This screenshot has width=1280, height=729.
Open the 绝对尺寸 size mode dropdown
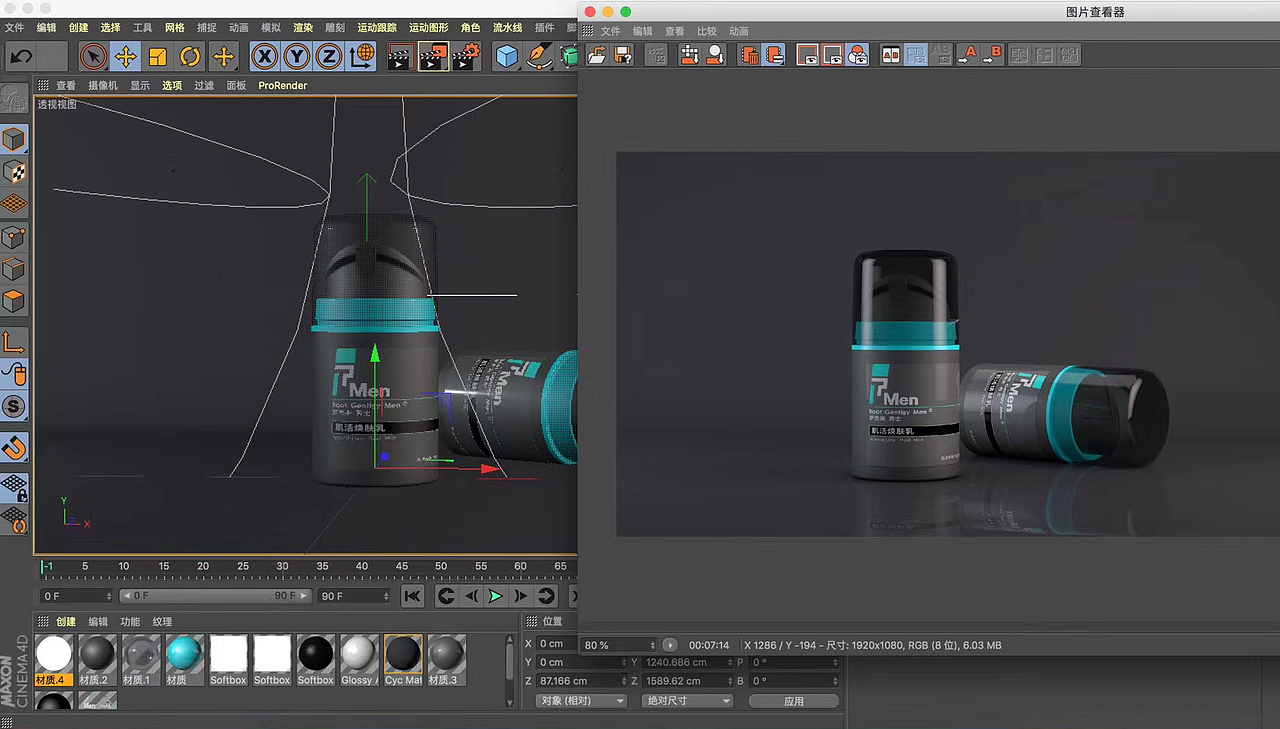click(689, 701)
